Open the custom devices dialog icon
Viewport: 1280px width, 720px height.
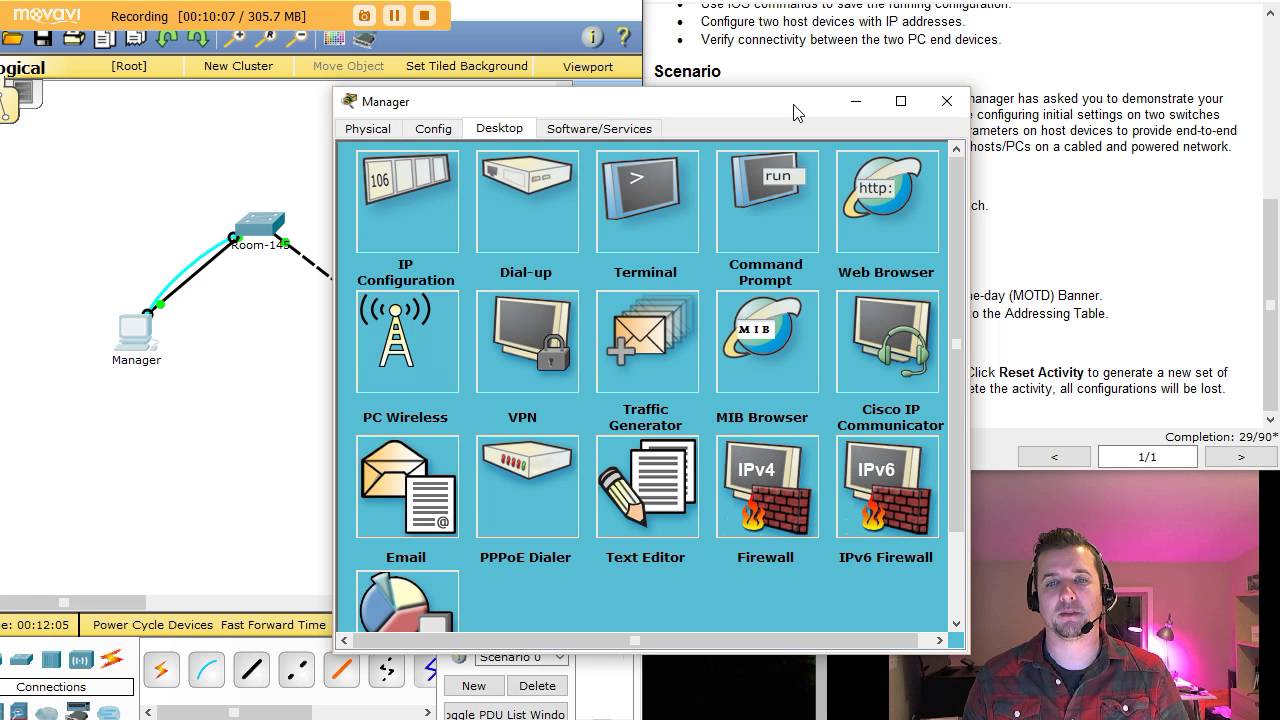(x=365, y=38)
